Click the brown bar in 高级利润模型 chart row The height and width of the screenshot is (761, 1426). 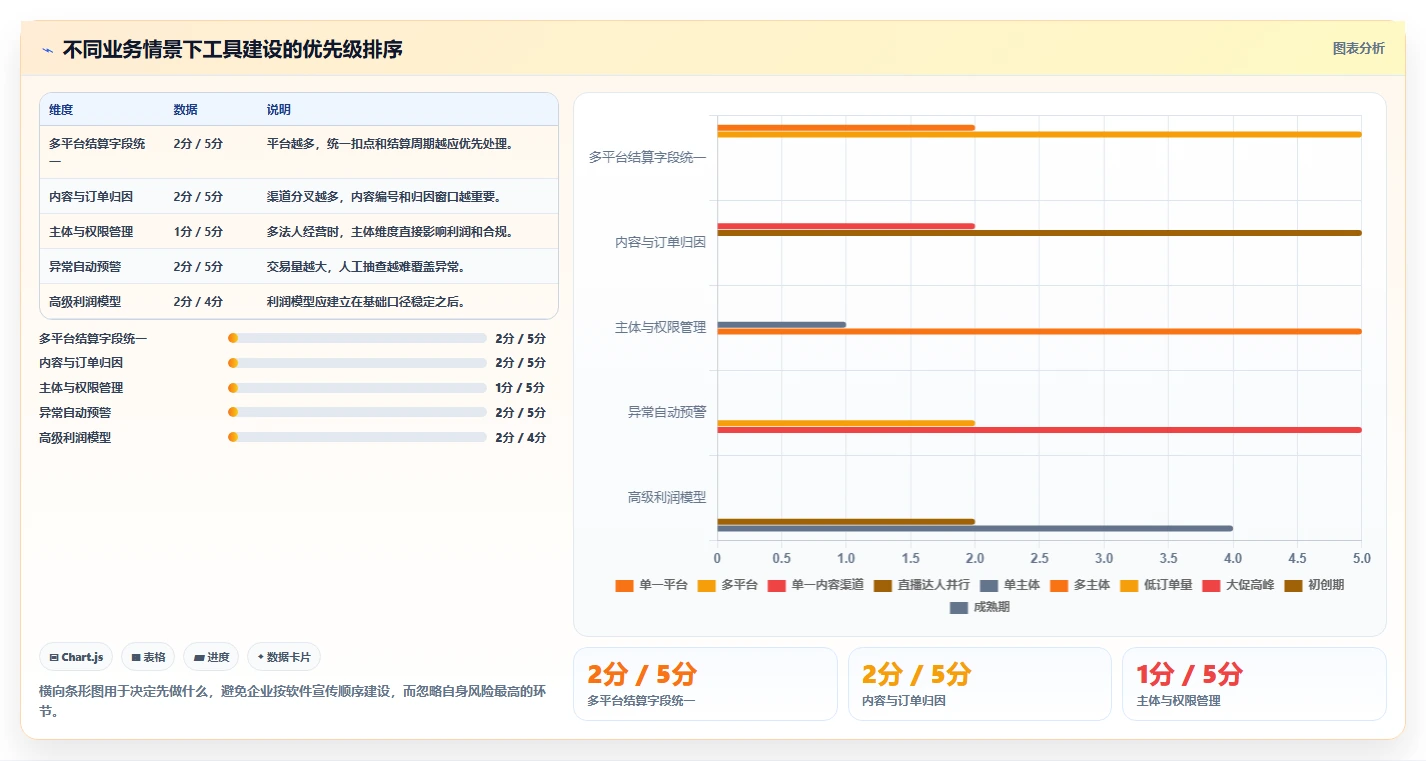846,521
